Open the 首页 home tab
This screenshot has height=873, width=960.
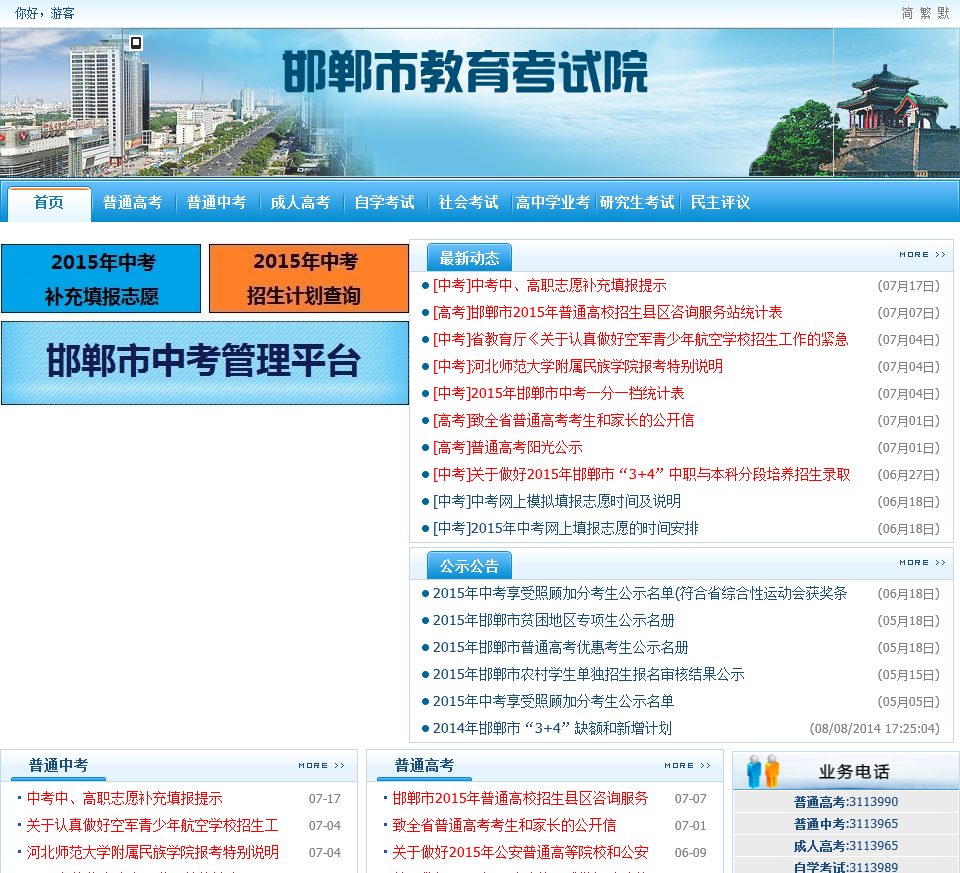(x=49, y=203)
